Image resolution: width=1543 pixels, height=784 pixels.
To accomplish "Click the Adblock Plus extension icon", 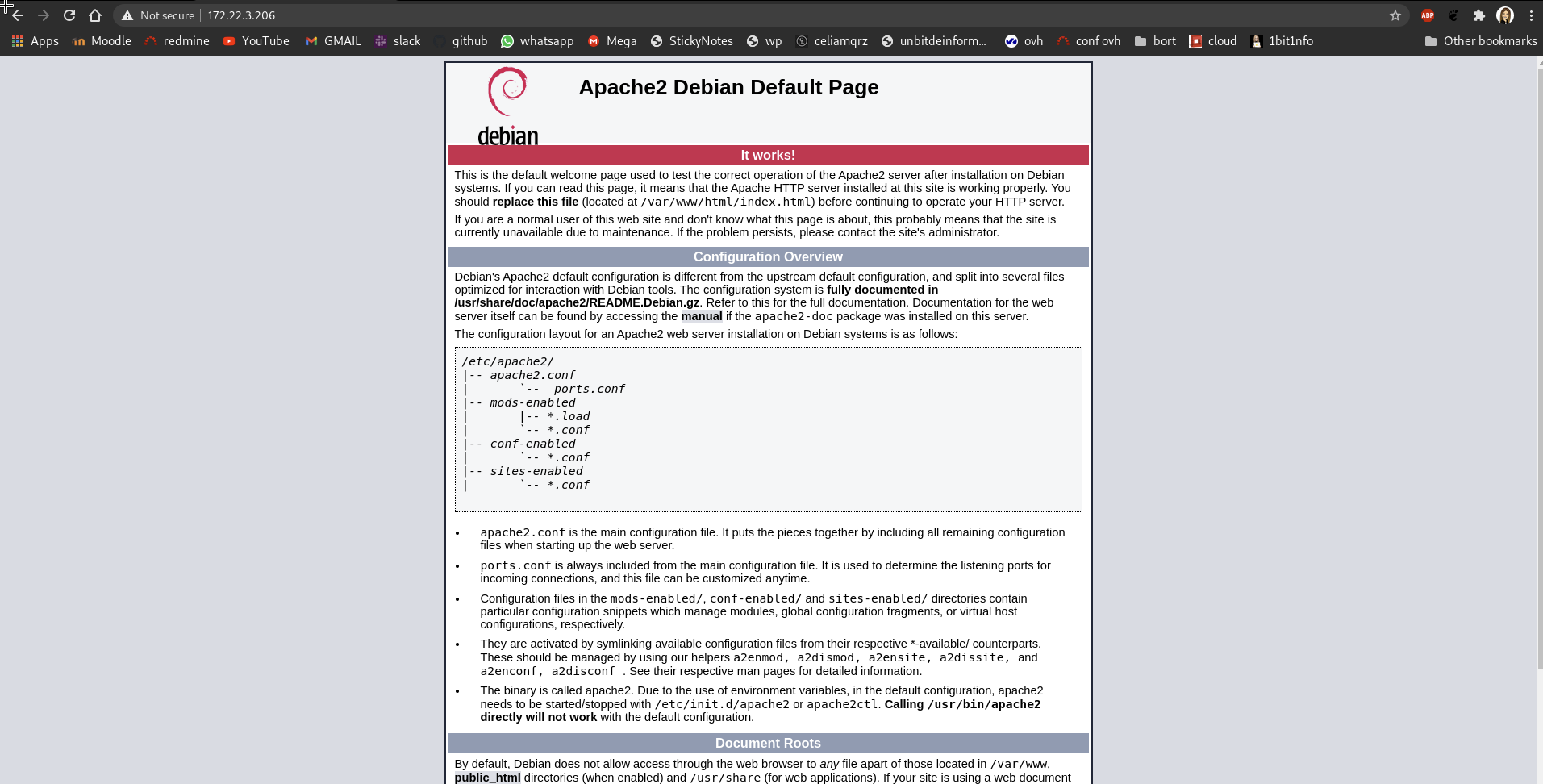I will point(1426,15).
